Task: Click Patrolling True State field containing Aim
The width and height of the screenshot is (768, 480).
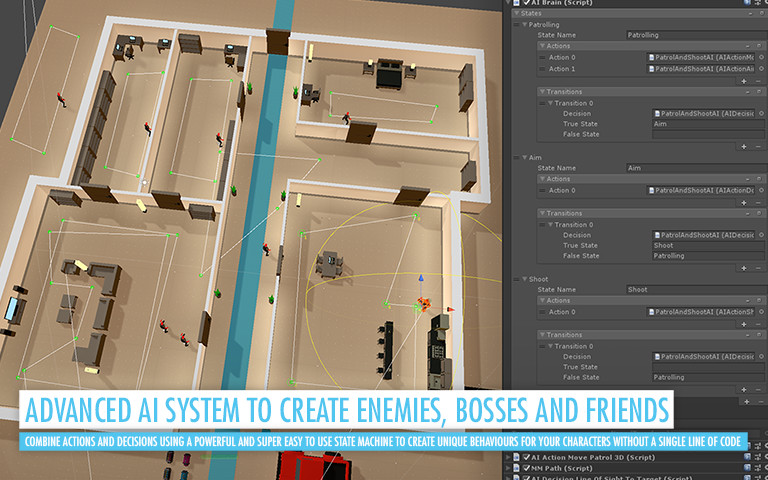Action: click(x=709, y=124)
